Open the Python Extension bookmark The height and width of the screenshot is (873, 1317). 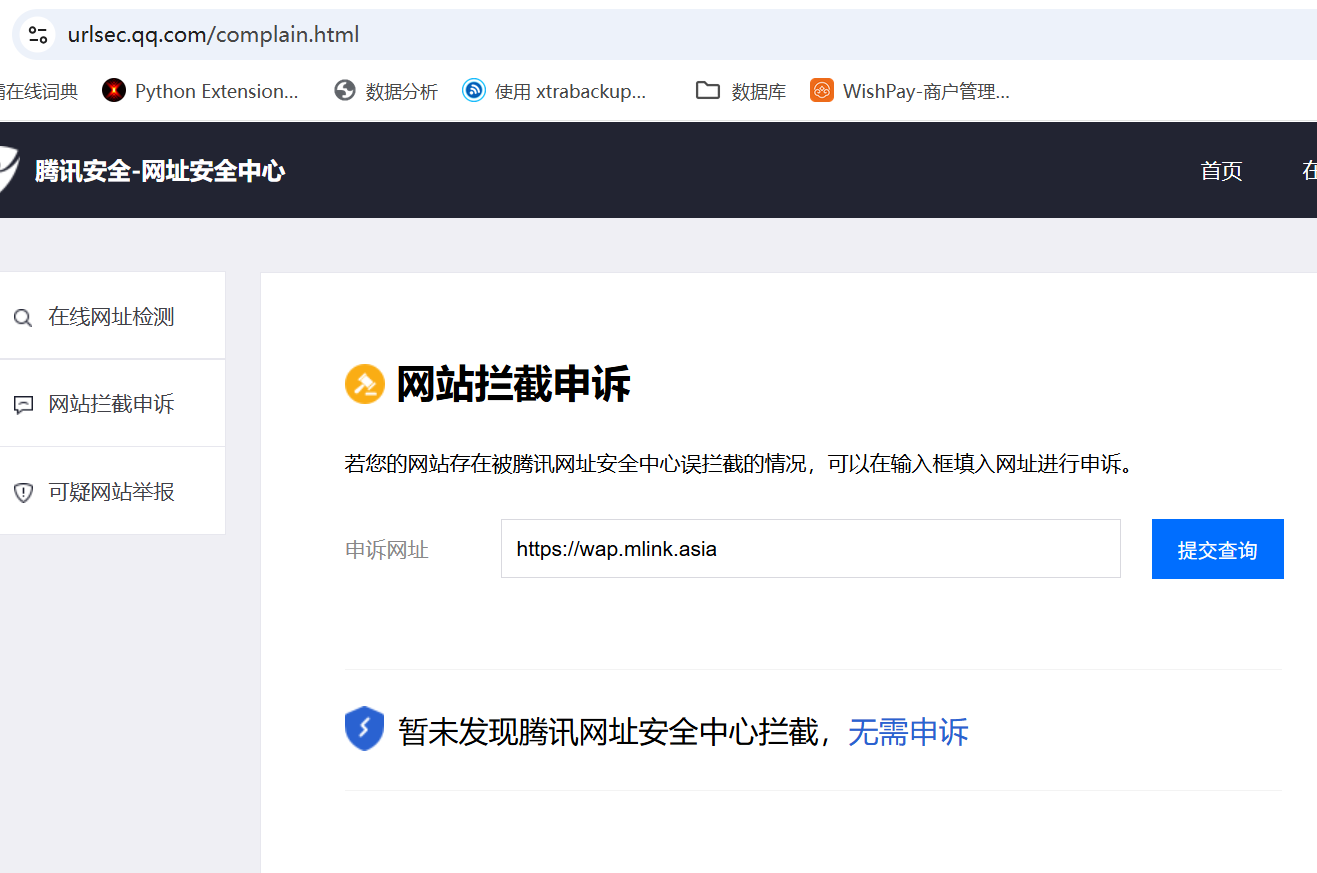pos(200,91)
